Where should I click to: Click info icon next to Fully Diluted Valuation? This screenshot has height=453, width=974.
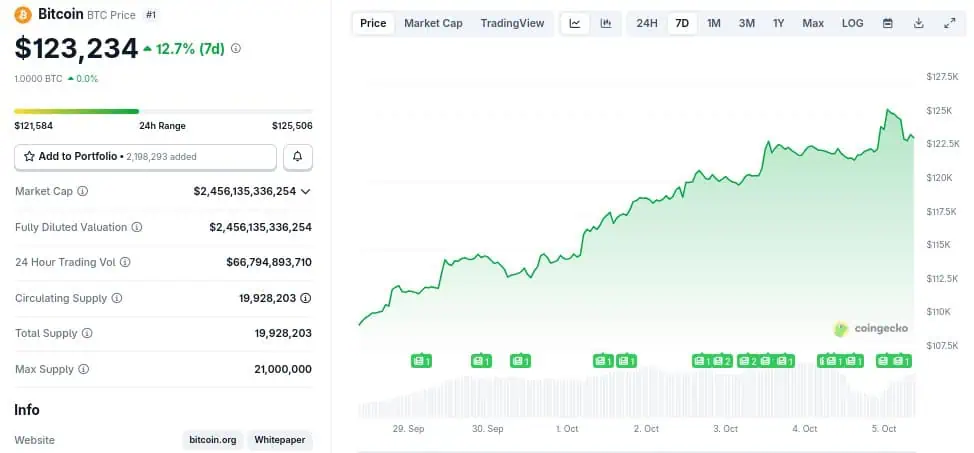137,227
